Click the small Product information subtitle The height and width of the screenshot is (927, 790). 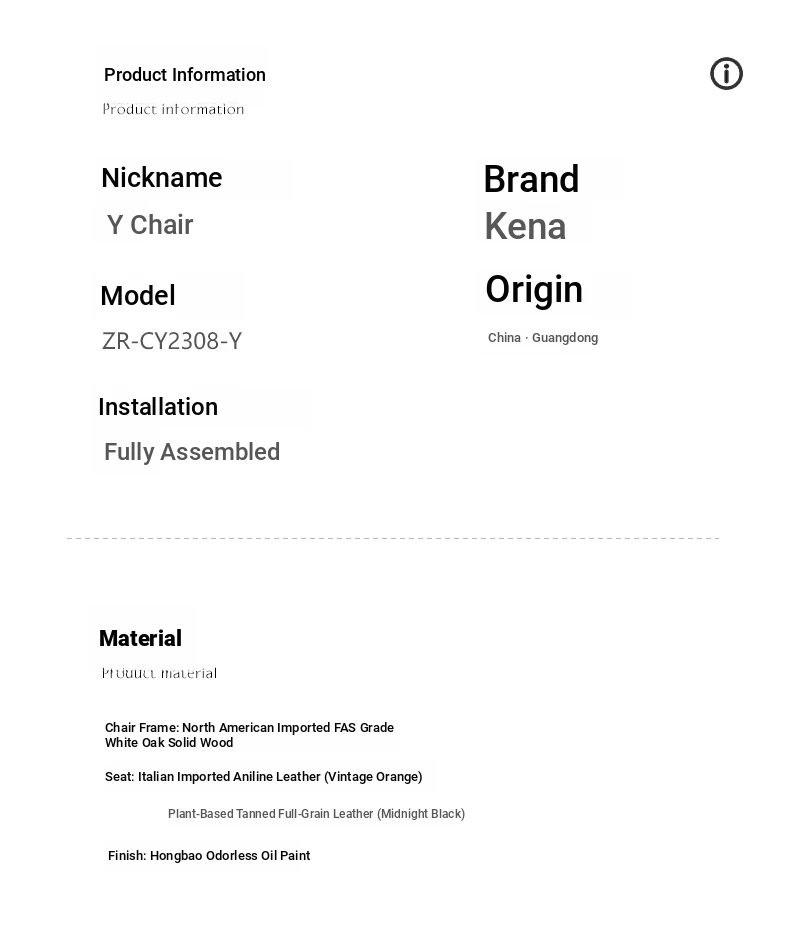pyautogui.click(x=173, y=109)
